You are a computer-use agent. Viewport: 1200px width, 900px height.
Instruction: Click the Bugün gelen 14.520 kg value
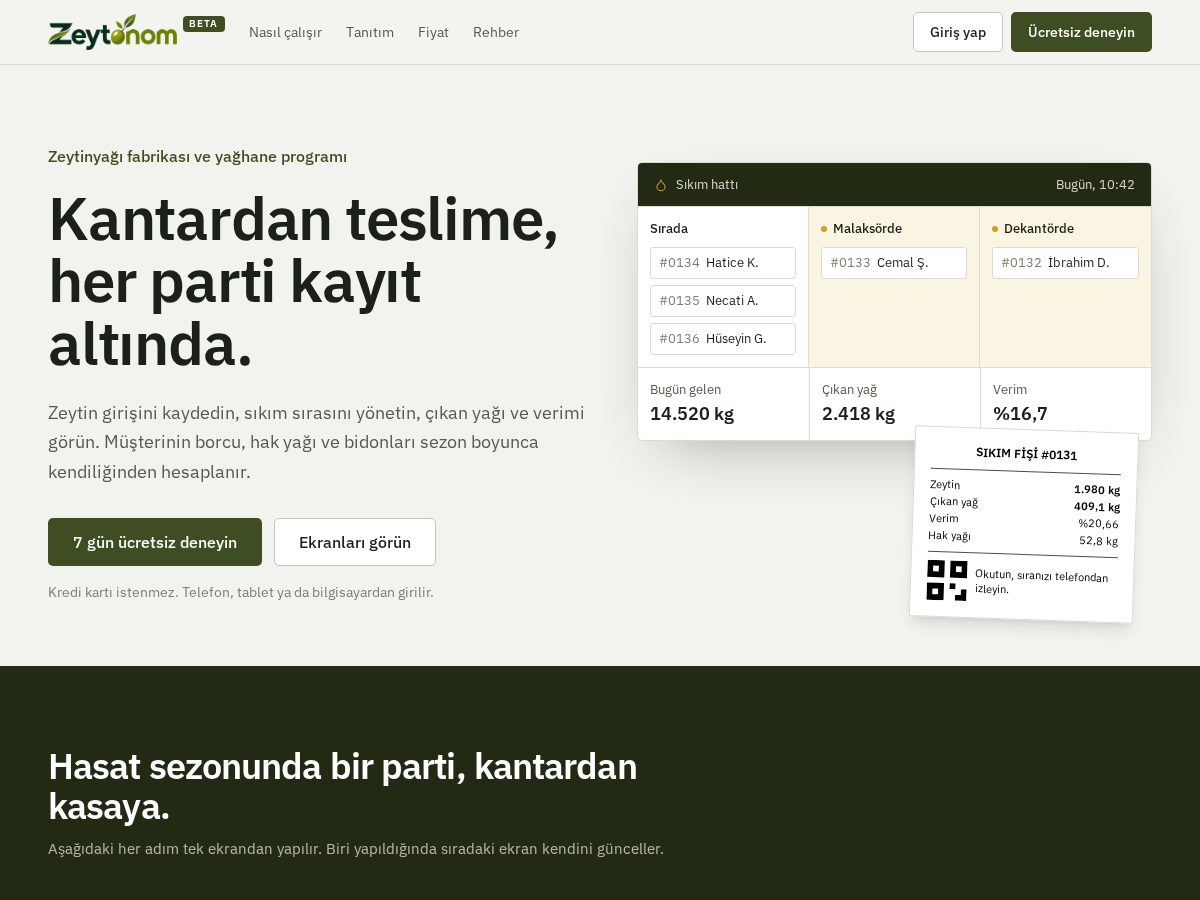(692, 414)
